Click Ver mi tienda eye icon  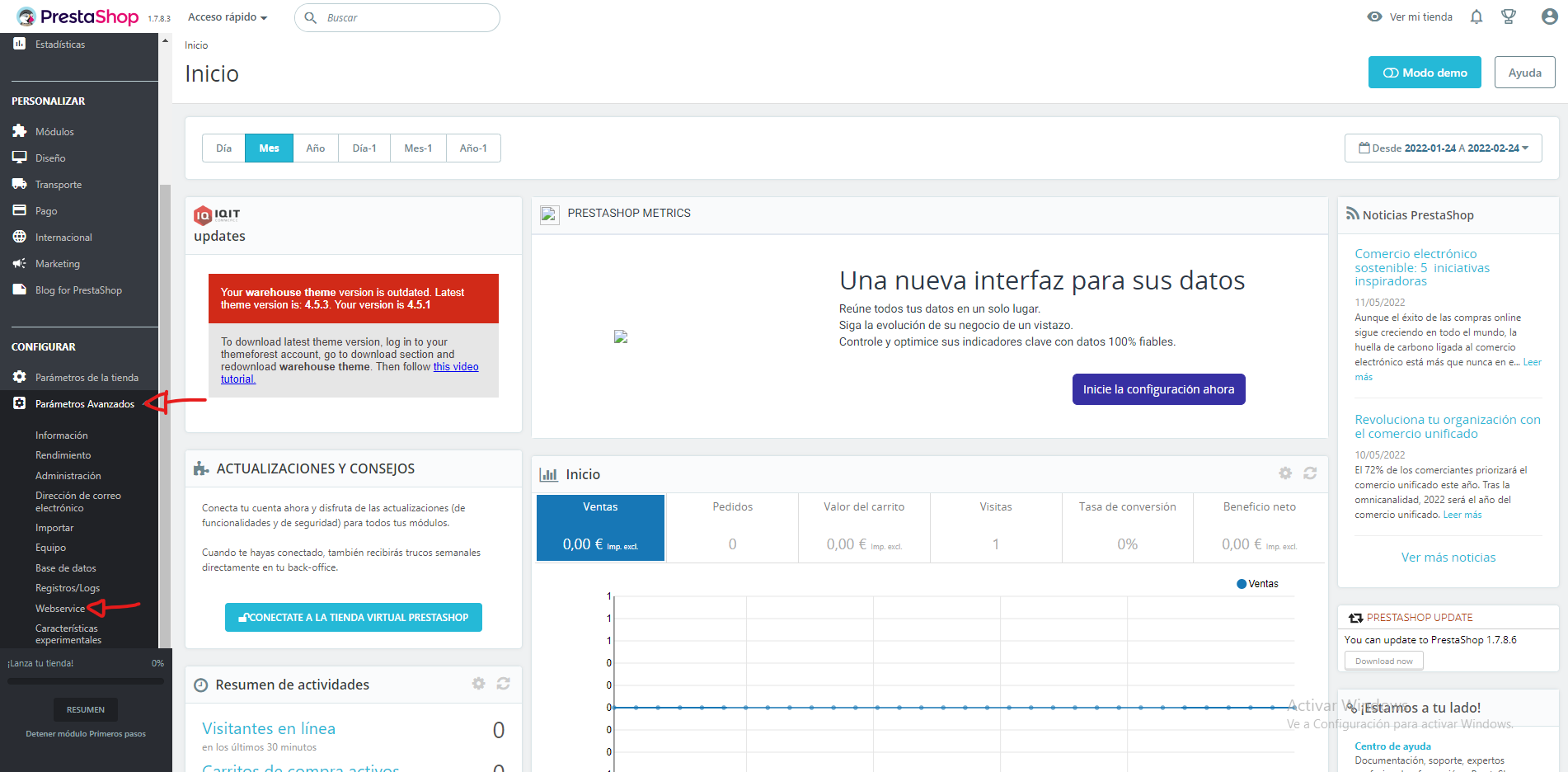pos(1374,17)
